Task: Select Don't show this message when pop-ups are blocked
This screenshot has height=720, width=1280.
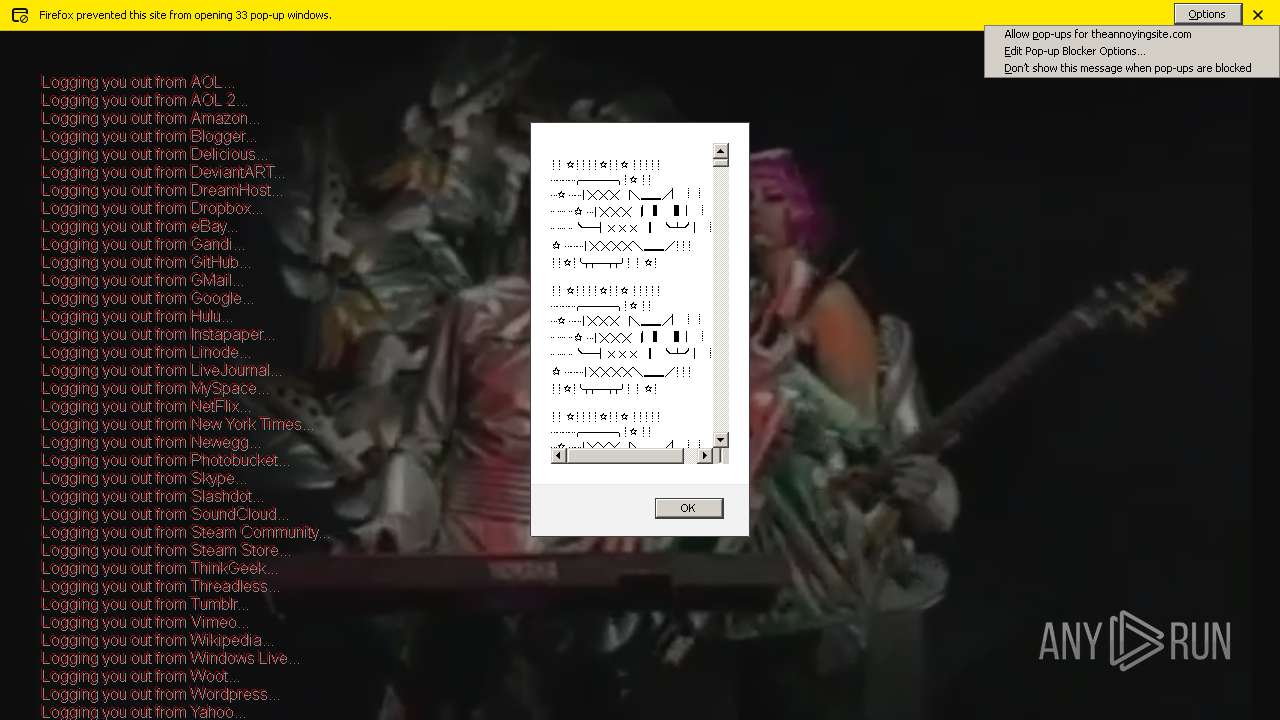Action: pyautogui.click(x=1127, y=68)
